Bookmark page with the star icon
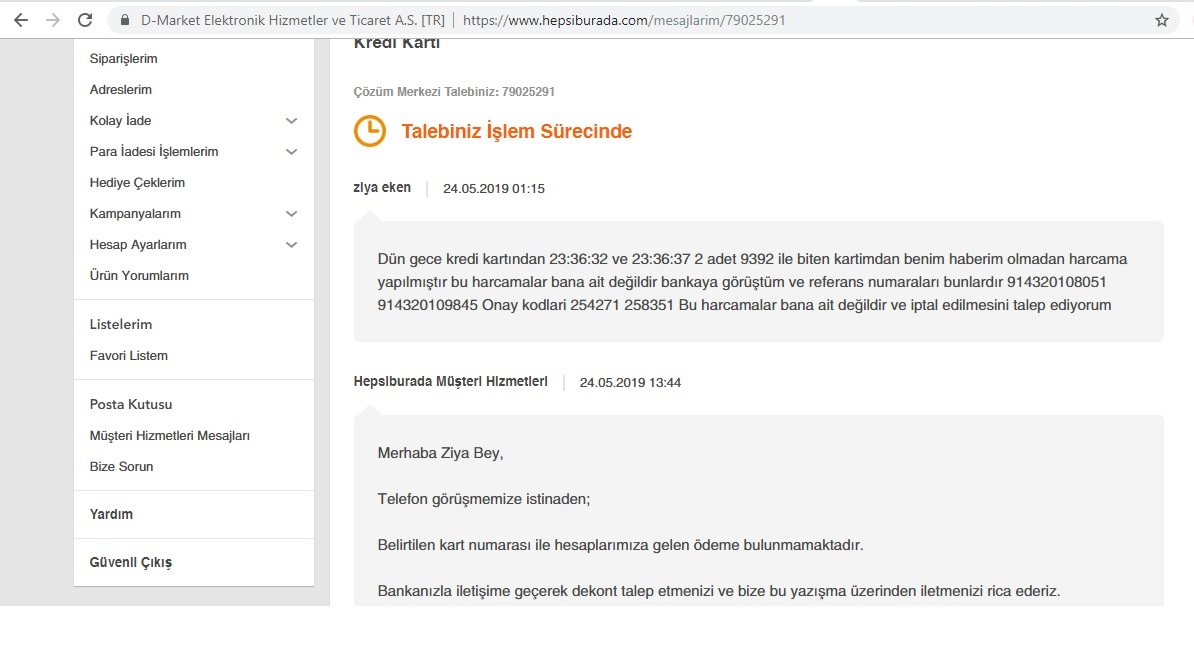Image resolution: width=1194 pixels, height=652 pixels. coord(1161,20)
